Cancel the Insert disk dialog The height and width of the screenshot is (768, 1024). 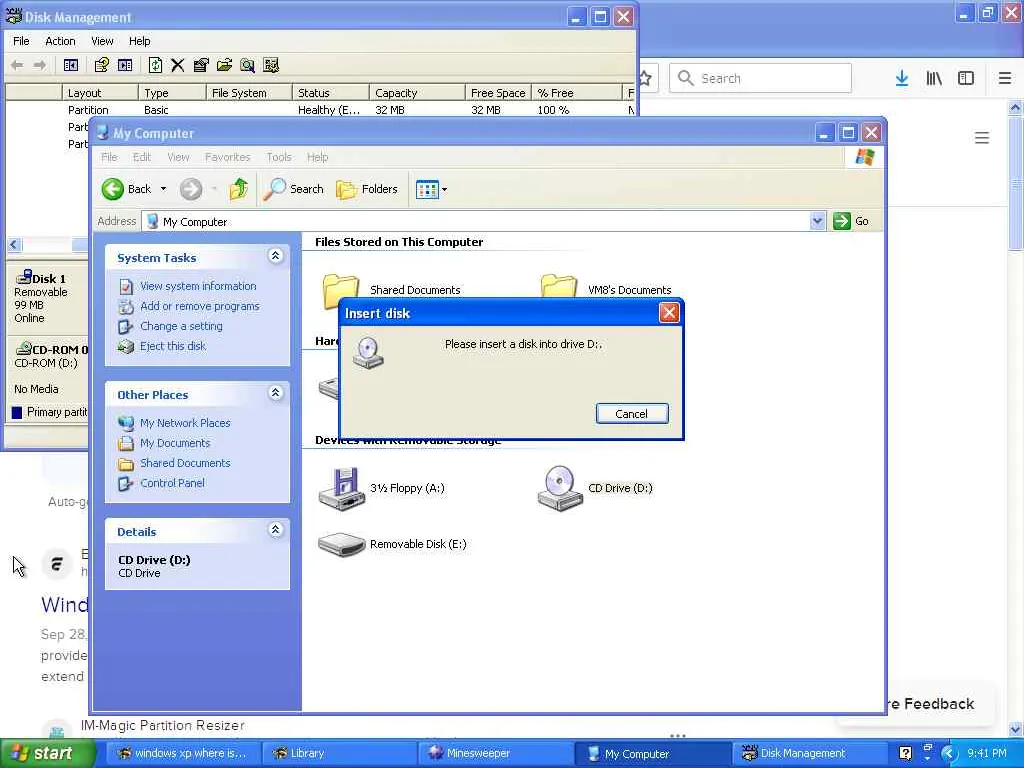pyautogui.click(x=632, y=413)
